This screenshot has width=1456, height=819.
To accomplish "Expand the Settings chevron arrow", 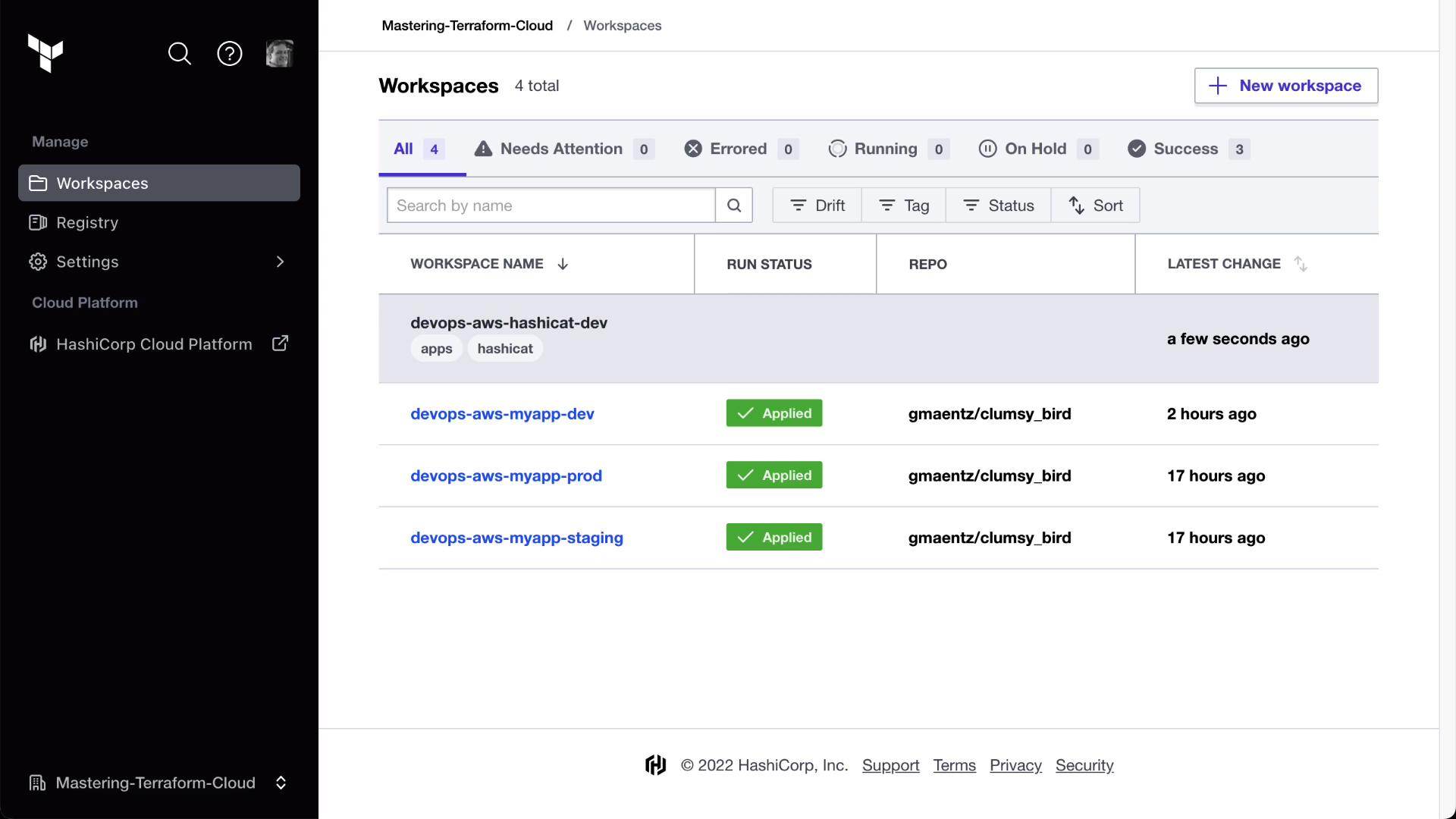I will pos(280,262).
